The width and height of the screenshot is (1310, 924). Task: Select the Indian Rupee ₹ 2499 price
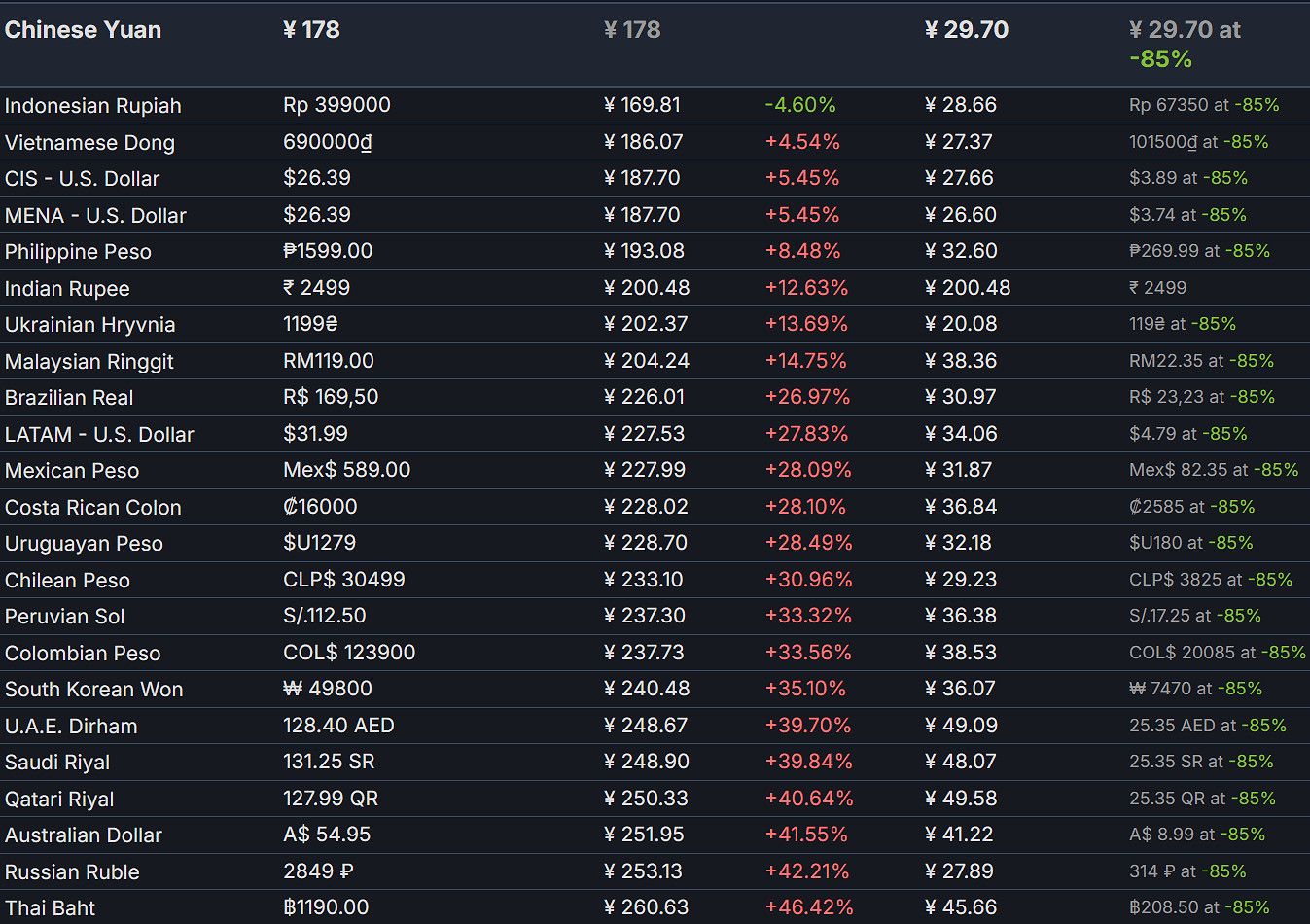(316, 288)
